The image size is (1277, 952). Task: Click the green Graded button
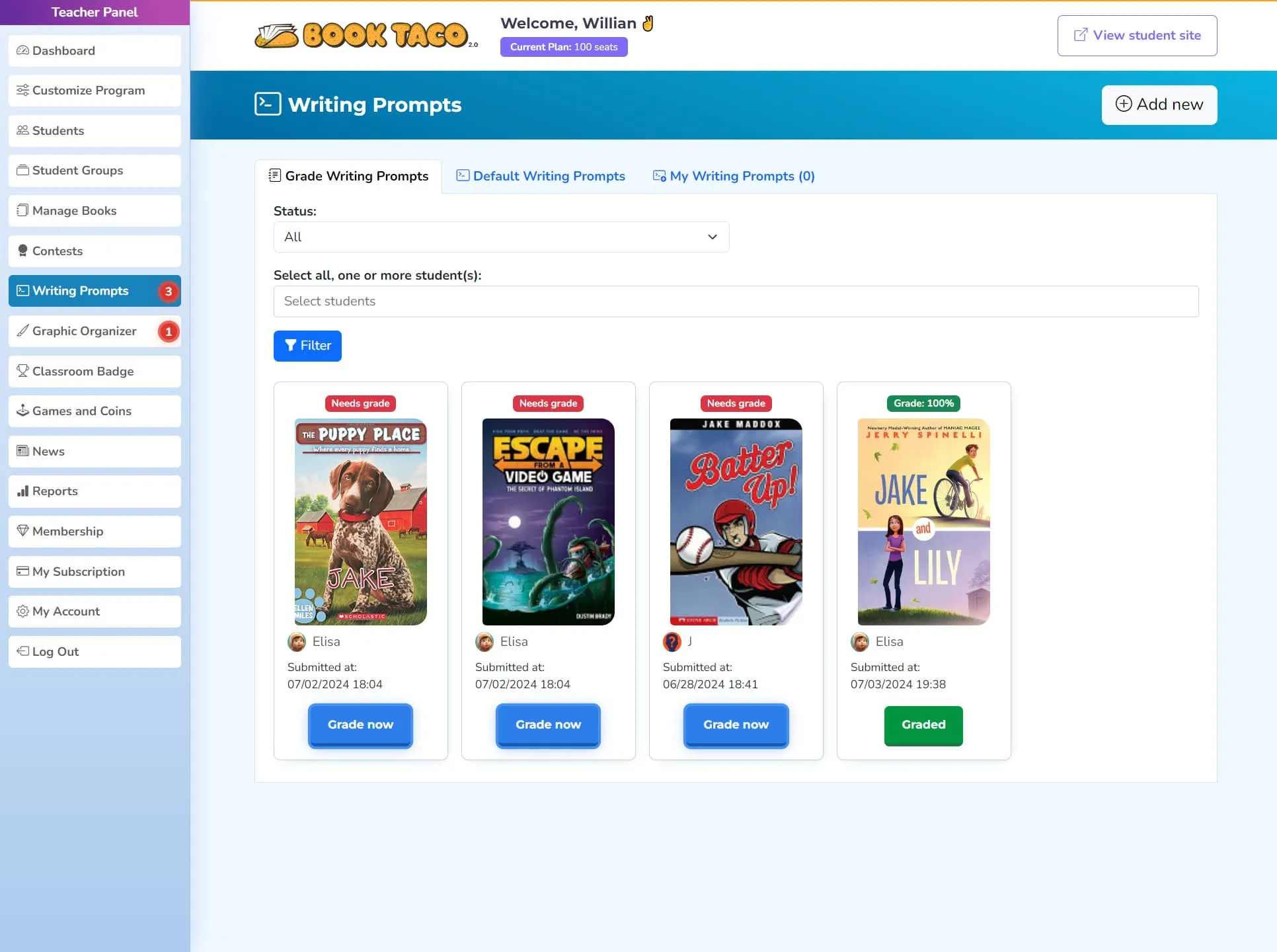click(923, 725)
